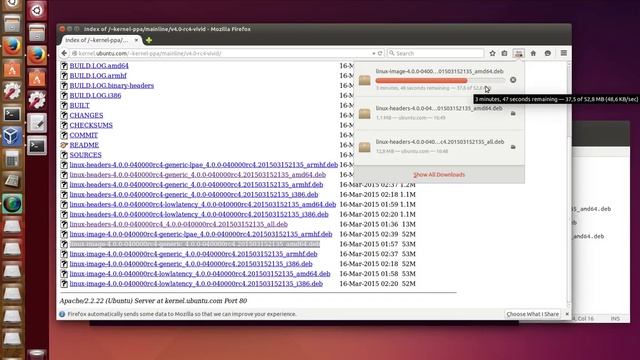Open the COMMIT link
Viewport: 640px width, 360px height.
click(x=84, y=135)
